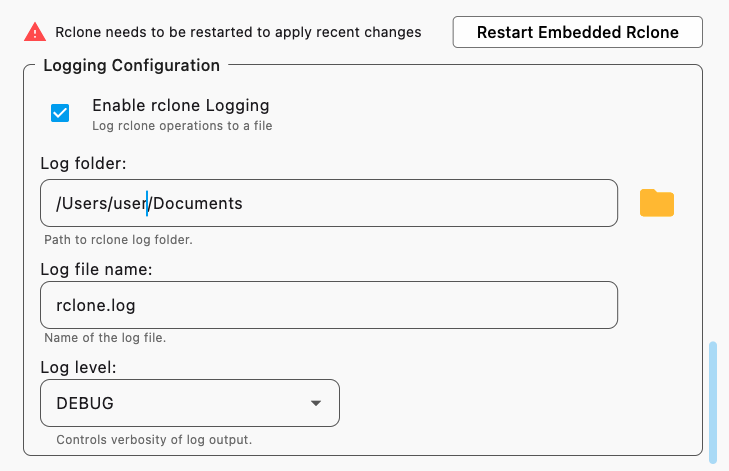
Task: Focus the Log file name field
Action: tap(328, 305)
